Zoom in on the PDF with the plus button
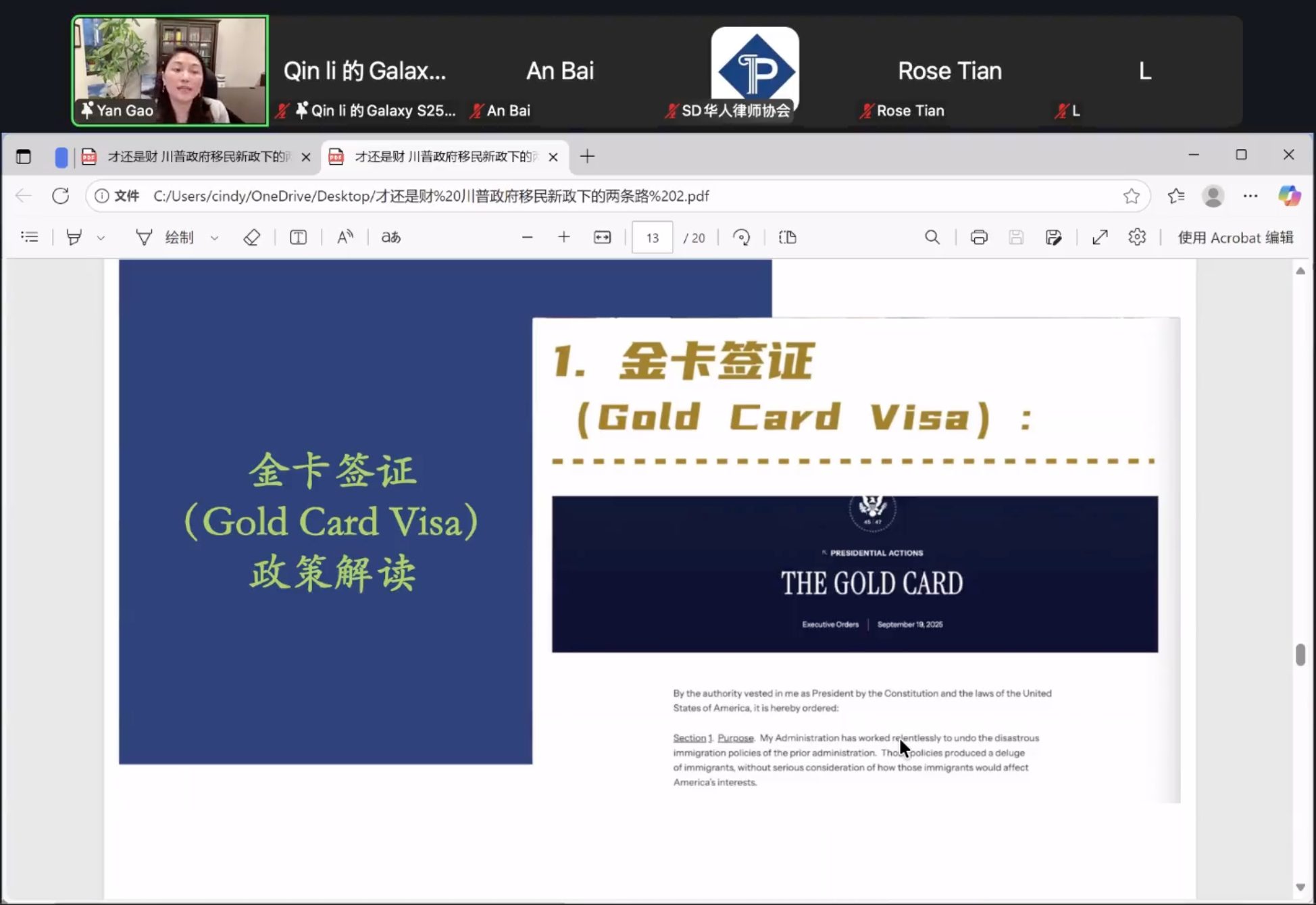Image resolution: width=1316 pixels, height=905 pixels. pyautogui.click(x=563, y=237)
